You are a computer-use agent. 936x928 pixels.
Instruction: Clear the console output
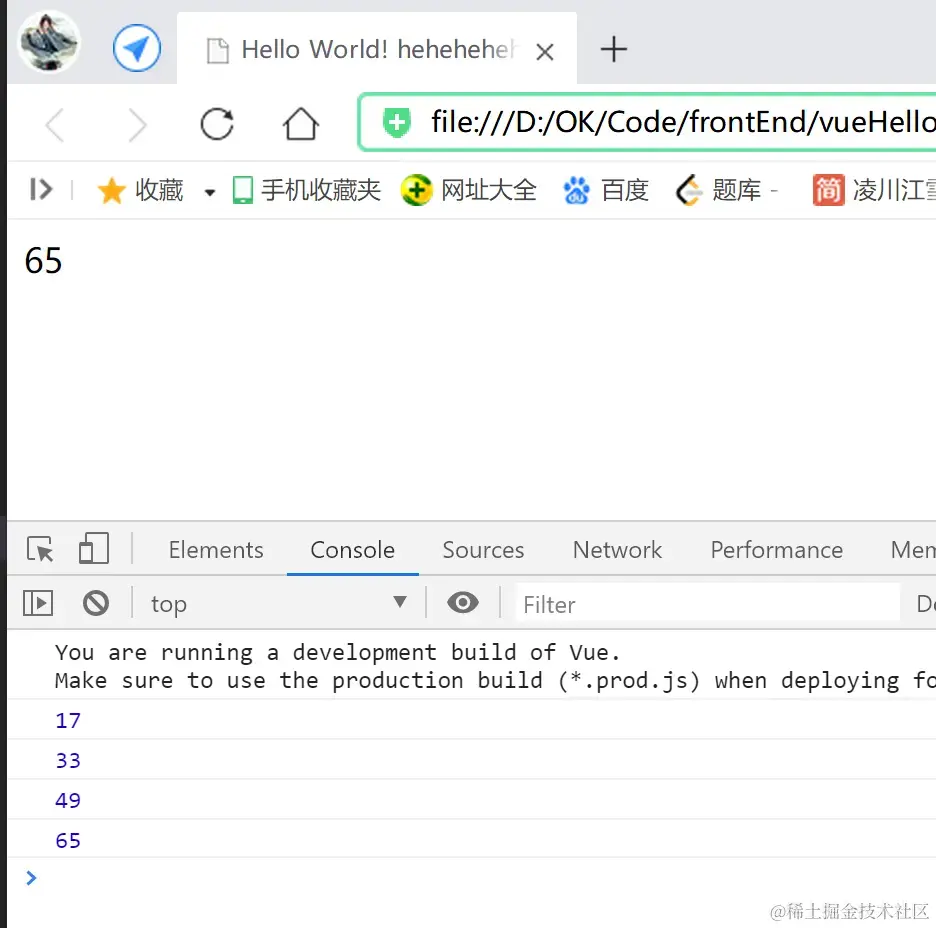tap(96, 603)
